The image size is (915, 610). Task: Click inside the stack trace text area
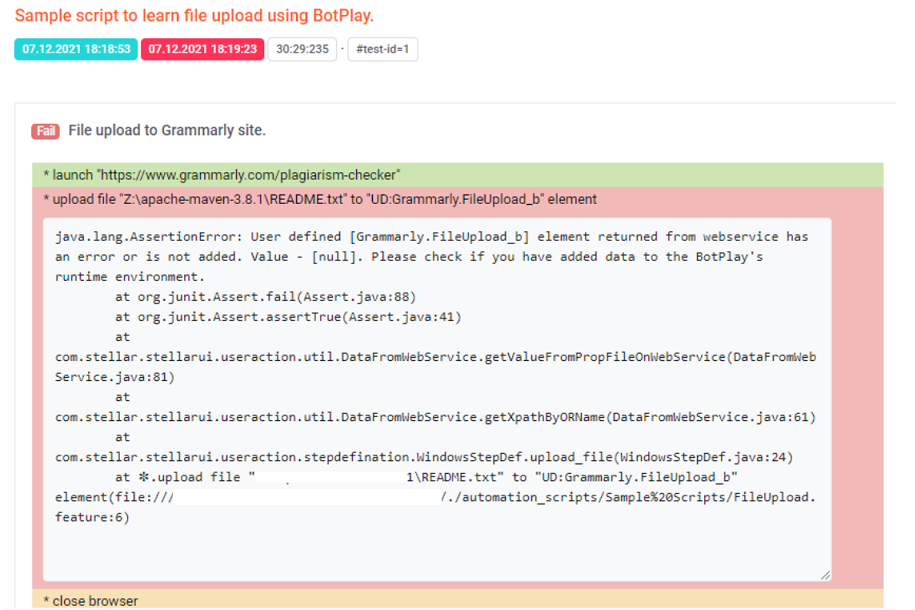(436, 399)
